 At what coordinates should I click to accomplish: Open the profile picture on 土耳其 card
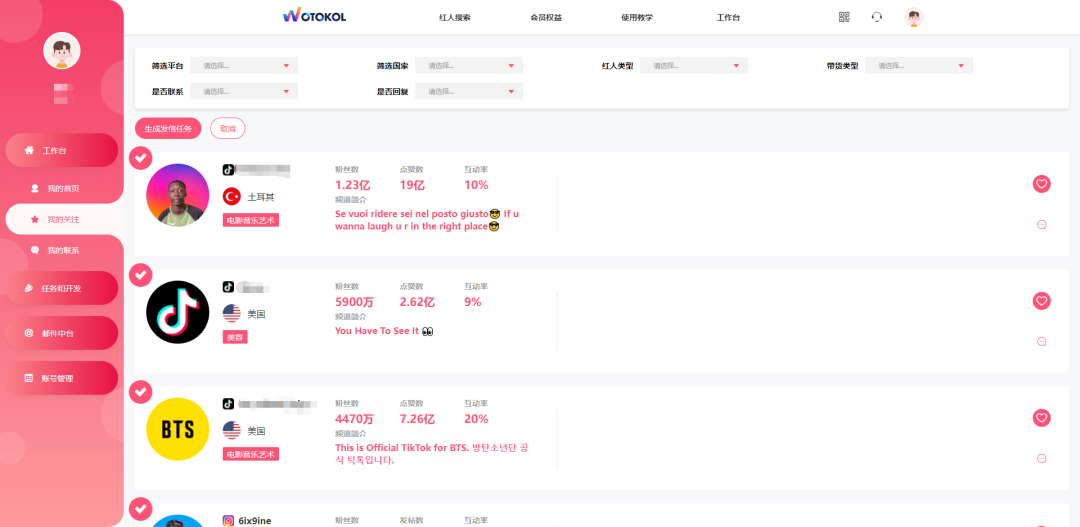coord(178,195)
